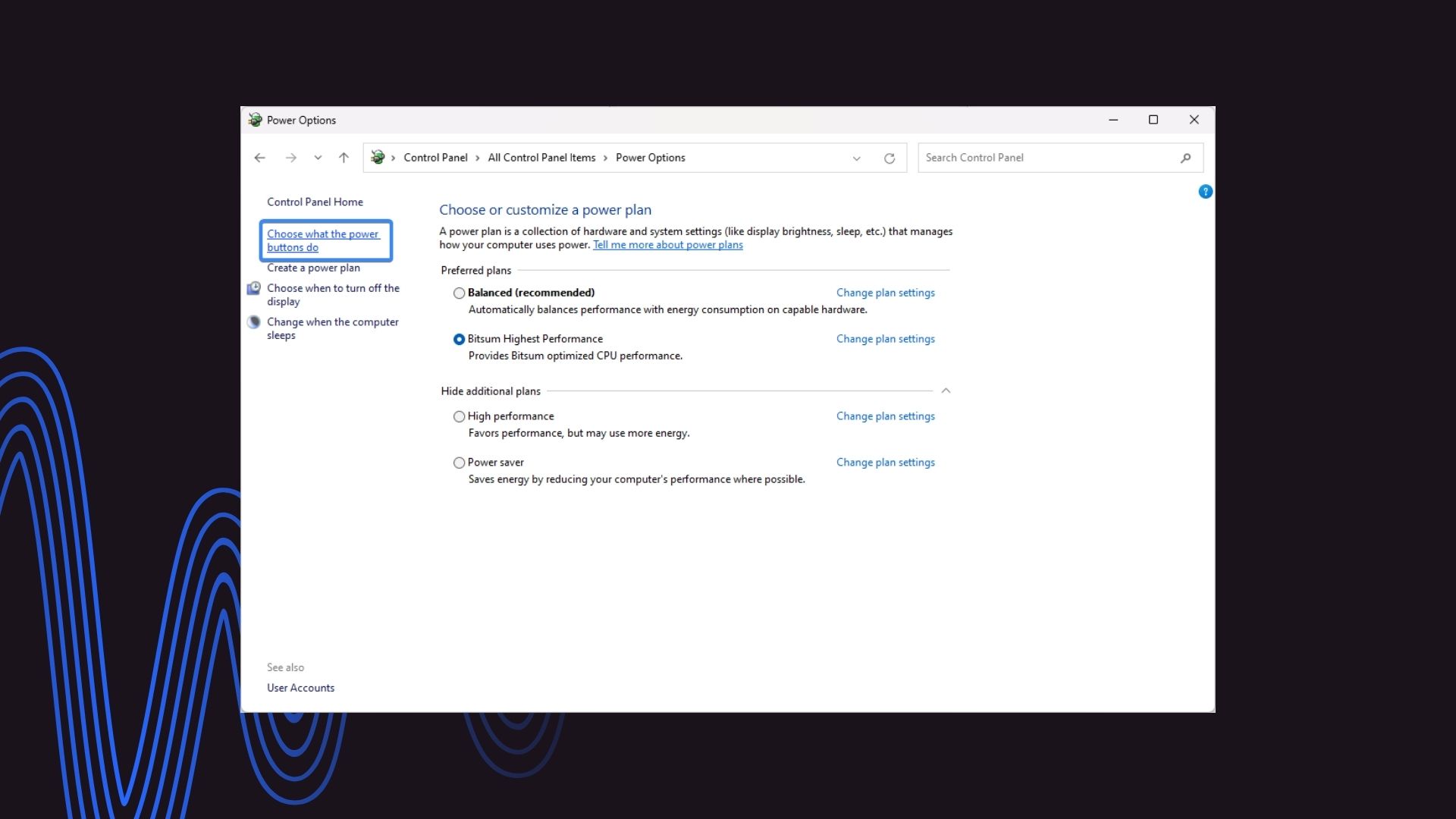Maximize the Power Options window
Screen dimensions: 1456x819
coord(1153,120)
